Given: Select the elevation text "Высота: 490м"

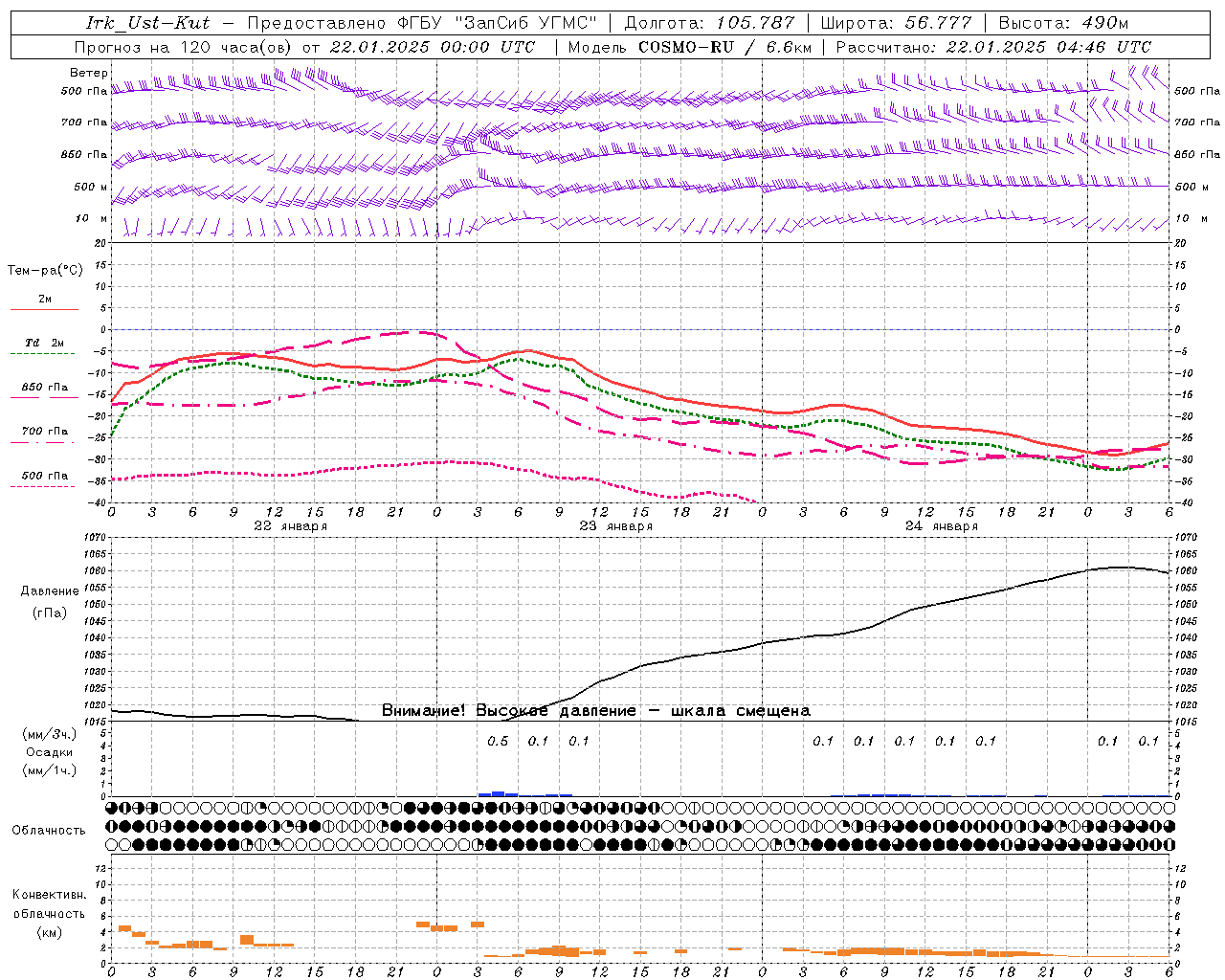Looking at the screenshot, I should click(1063, 23).
